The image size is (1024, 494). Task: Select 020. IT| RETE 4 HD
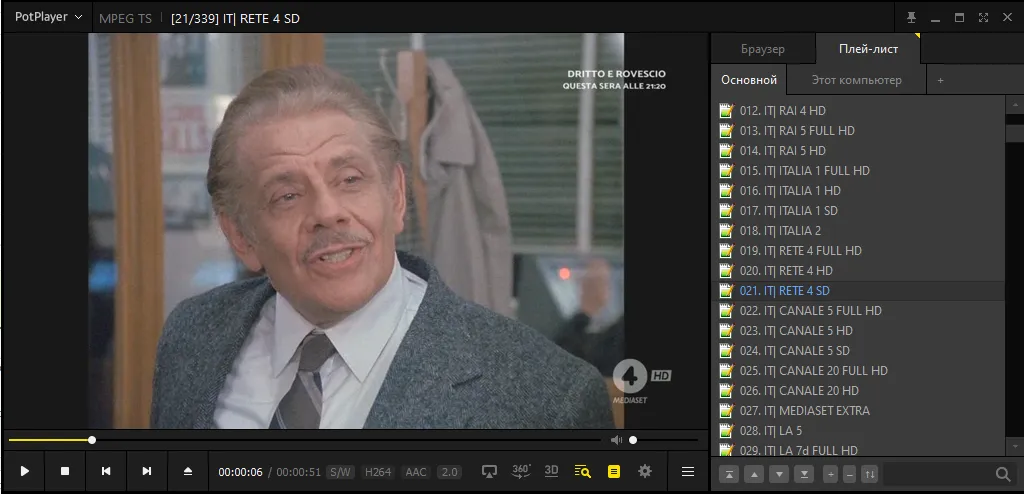[858, 271]
